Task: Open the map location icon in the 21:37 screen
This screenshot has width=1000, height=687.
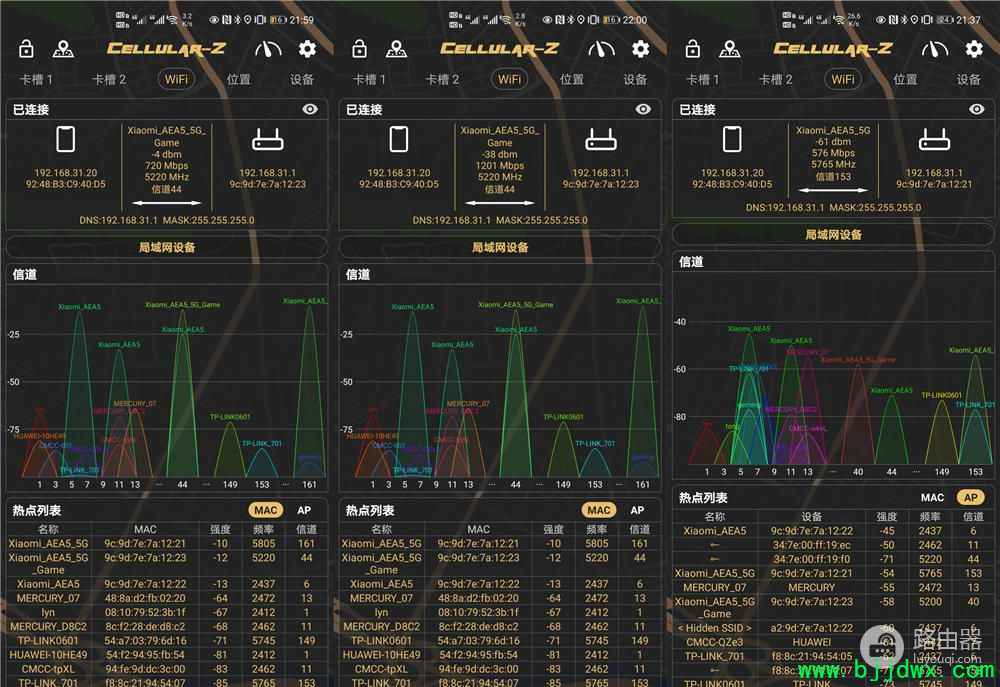Action: coord(730,48)
